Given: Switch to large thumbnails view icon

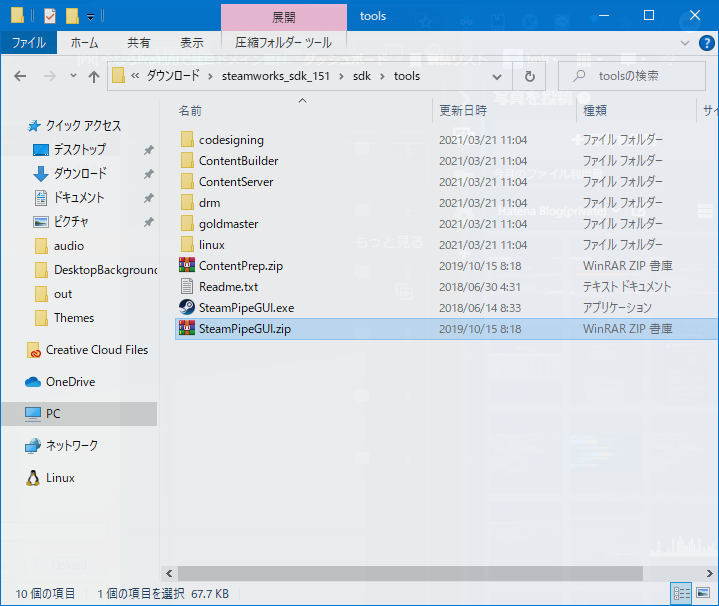Looking at the screenshot, I should coord(702,593).
